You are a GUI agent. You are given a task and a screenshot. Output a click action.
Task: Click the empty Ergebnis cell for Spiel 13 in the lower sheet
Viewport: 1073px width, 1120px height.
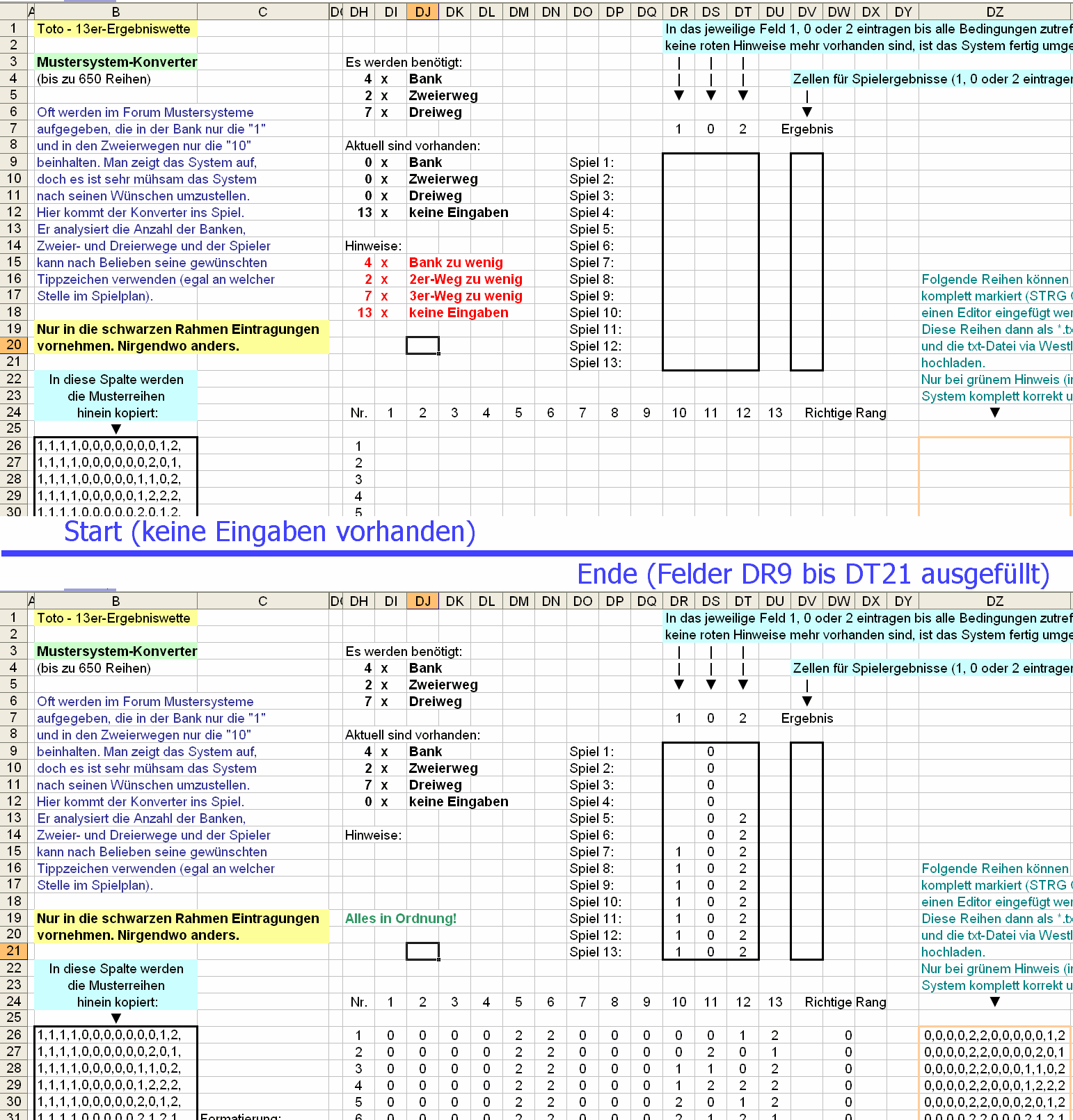point(807,952)
